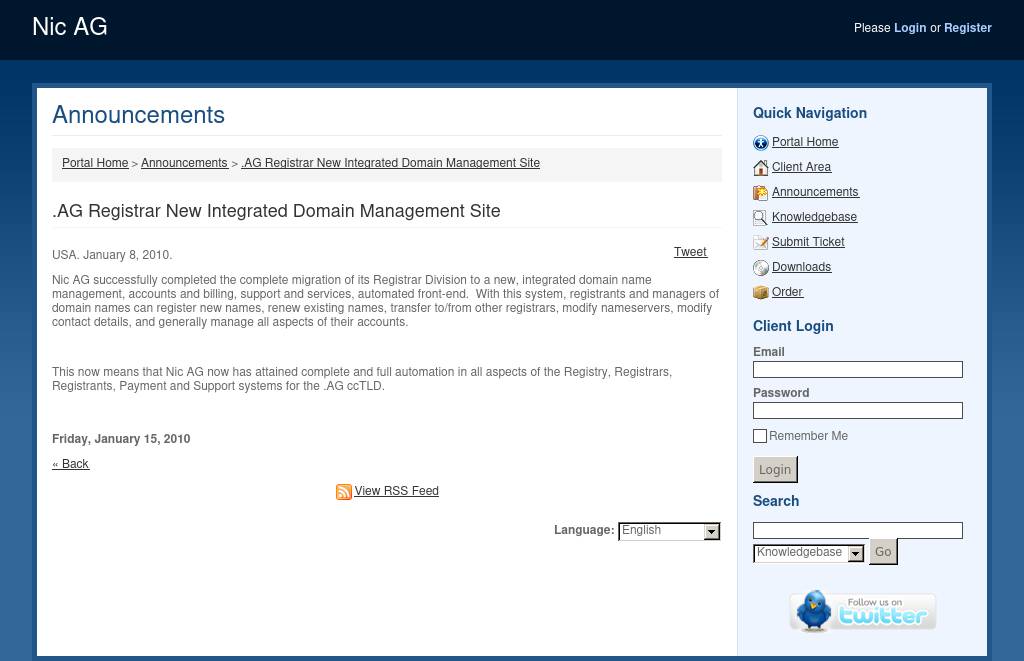The height and width of the screenshot is (661, 1024).
Task: Click the Downloads disc icon
Action: pyautogui.click(x=760, y=268)
